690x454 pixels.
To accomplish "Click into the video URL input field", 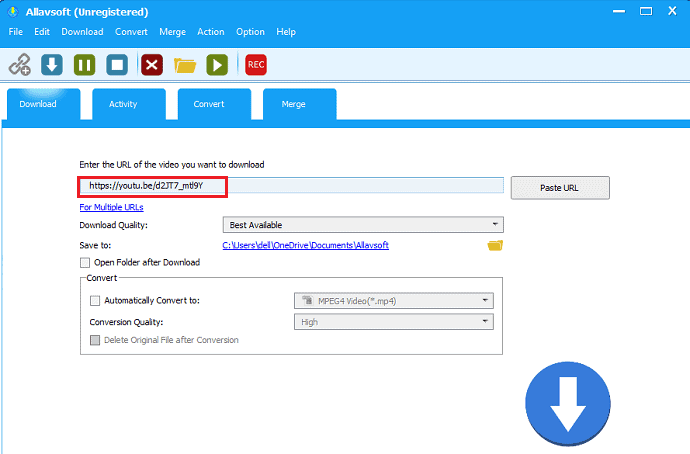I will click(x=291, y=186).
